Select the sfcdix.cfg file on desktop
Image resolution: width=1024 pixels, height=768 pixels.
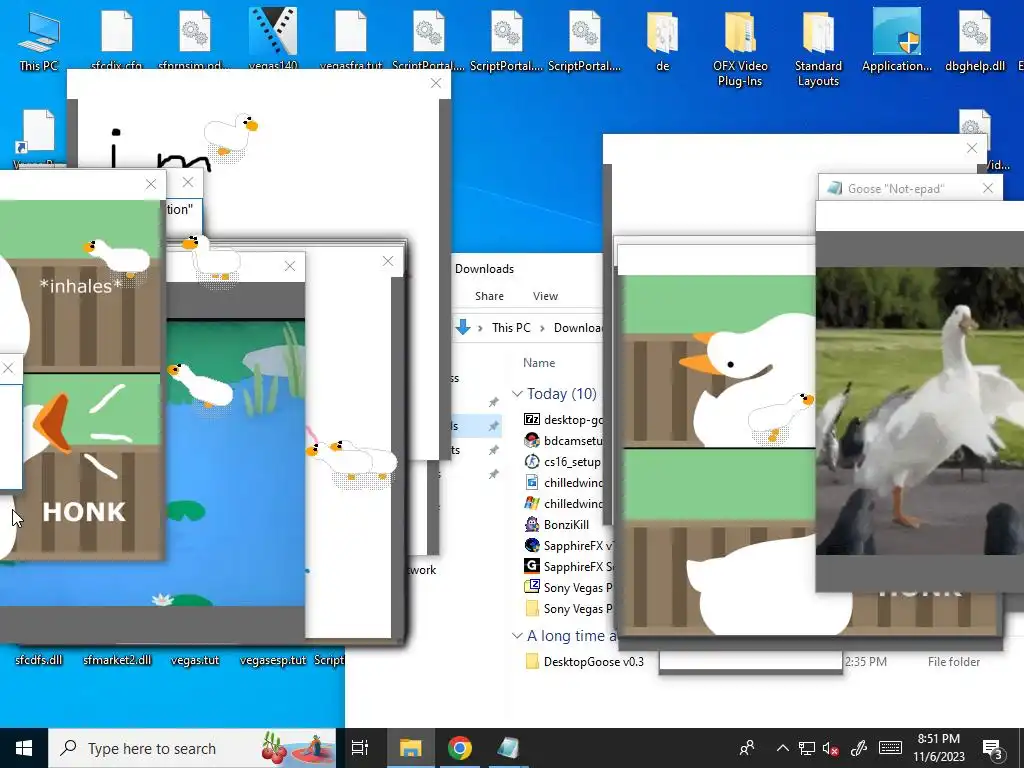tap(117, 38)
